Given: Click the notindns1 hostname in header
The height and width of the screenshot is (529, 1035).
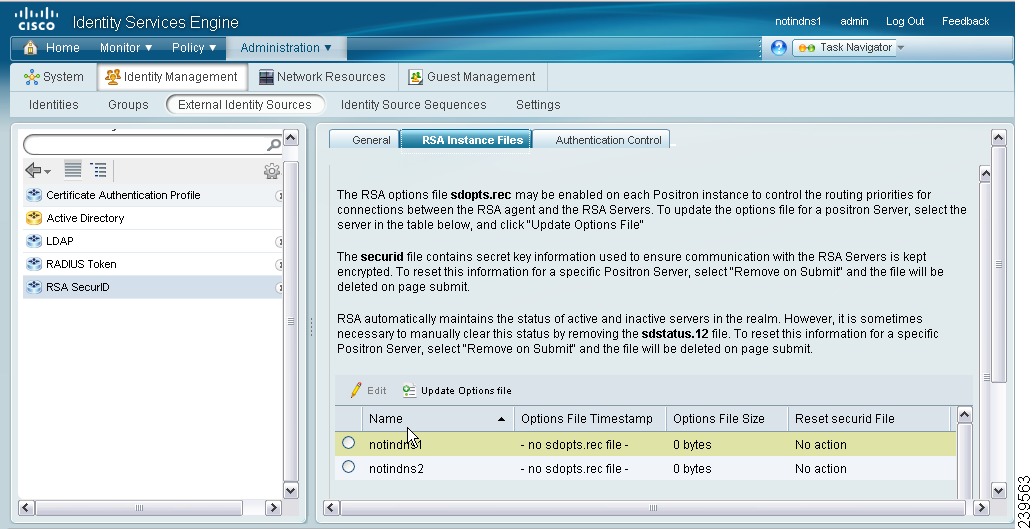Looking at the screenshot, I should (798, 21).
